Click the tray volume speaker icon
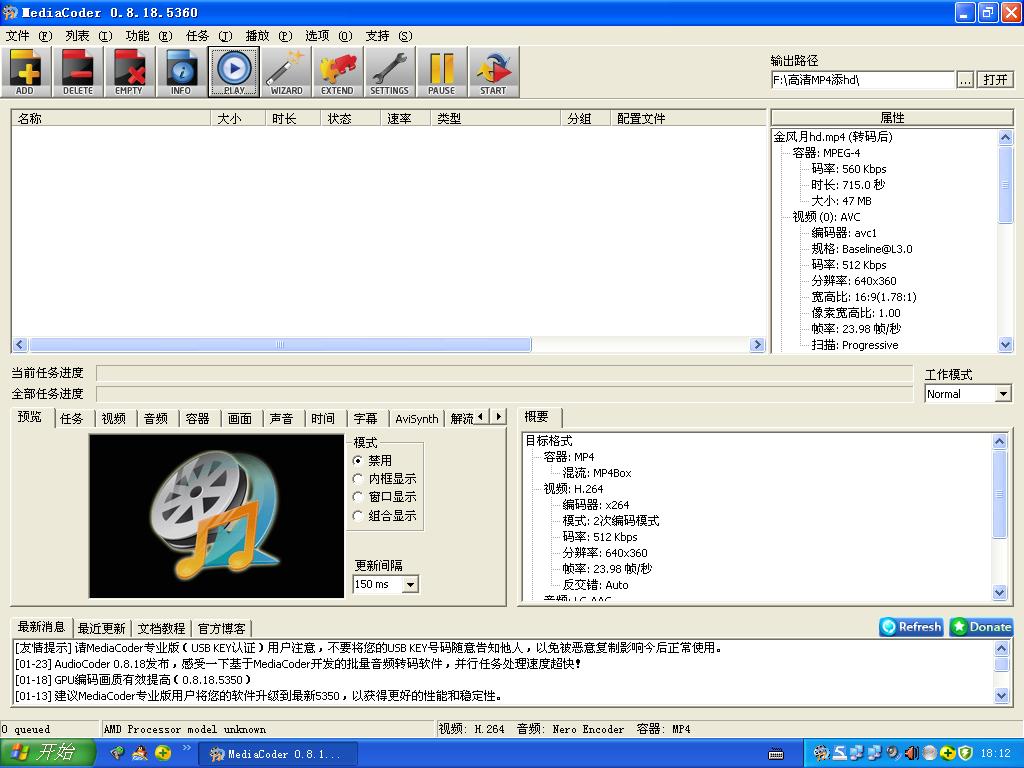This screenshot has width=1024, height=768. click(912, 754)
